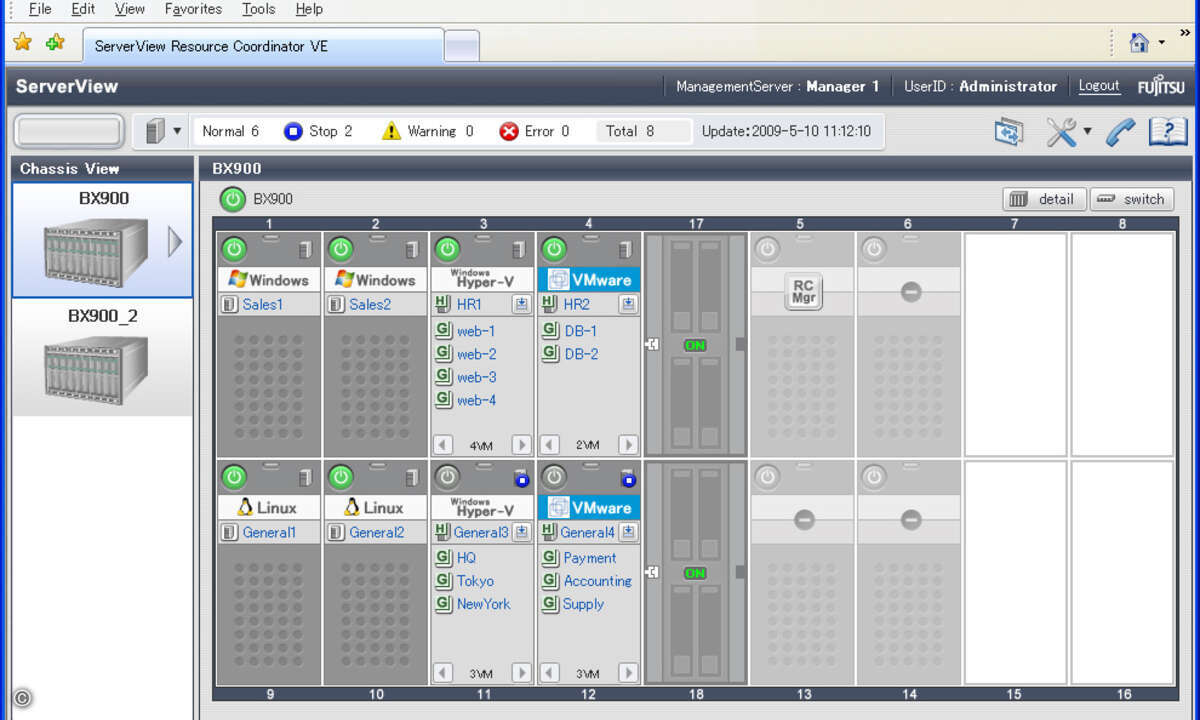The image size is (1200, 720).
Task: Toggle the BX900 chassis power button
Action: point(233,199)
